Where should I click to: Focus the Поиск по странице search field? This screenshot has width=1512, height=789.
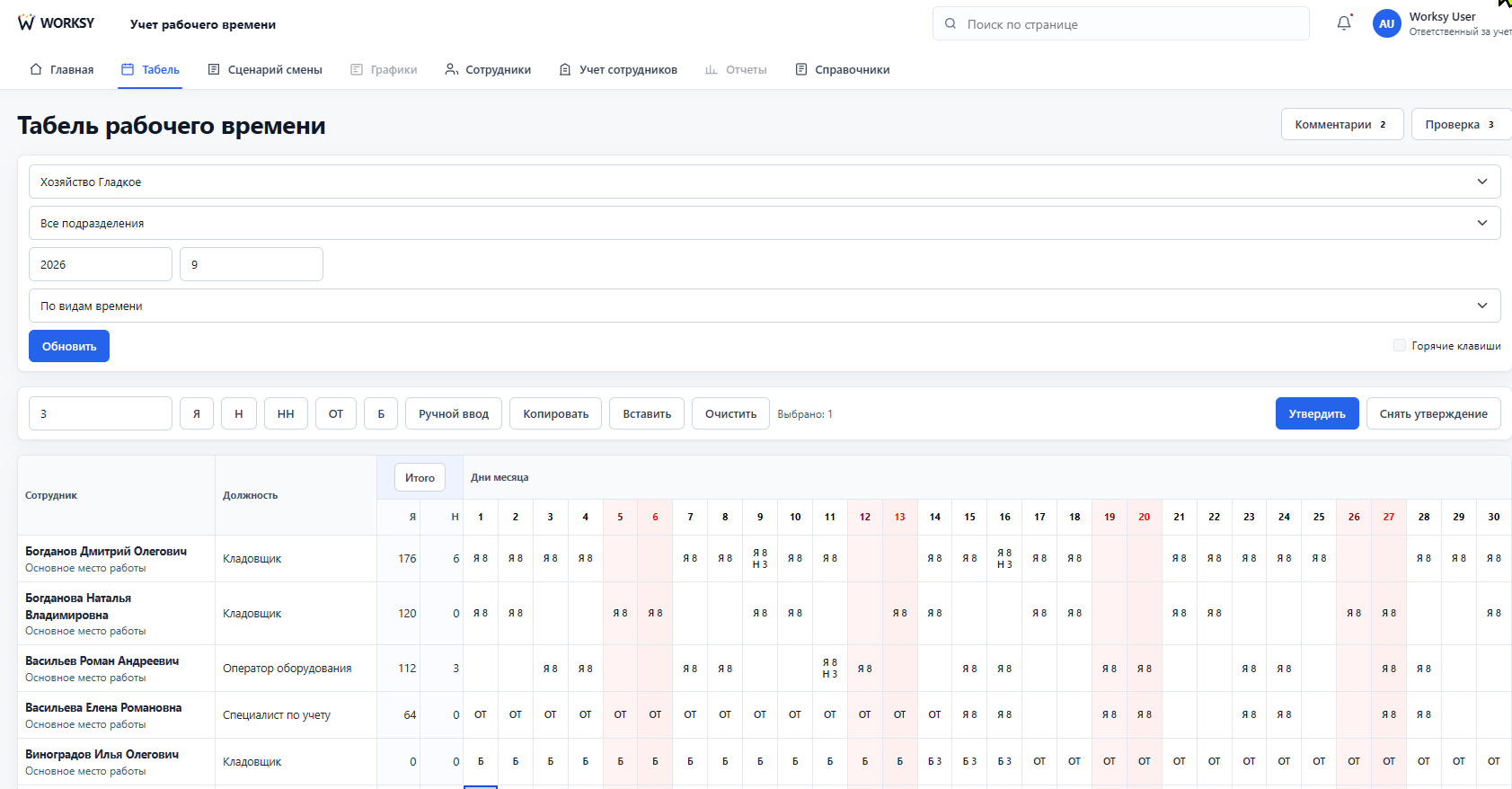pos(1120,23)
